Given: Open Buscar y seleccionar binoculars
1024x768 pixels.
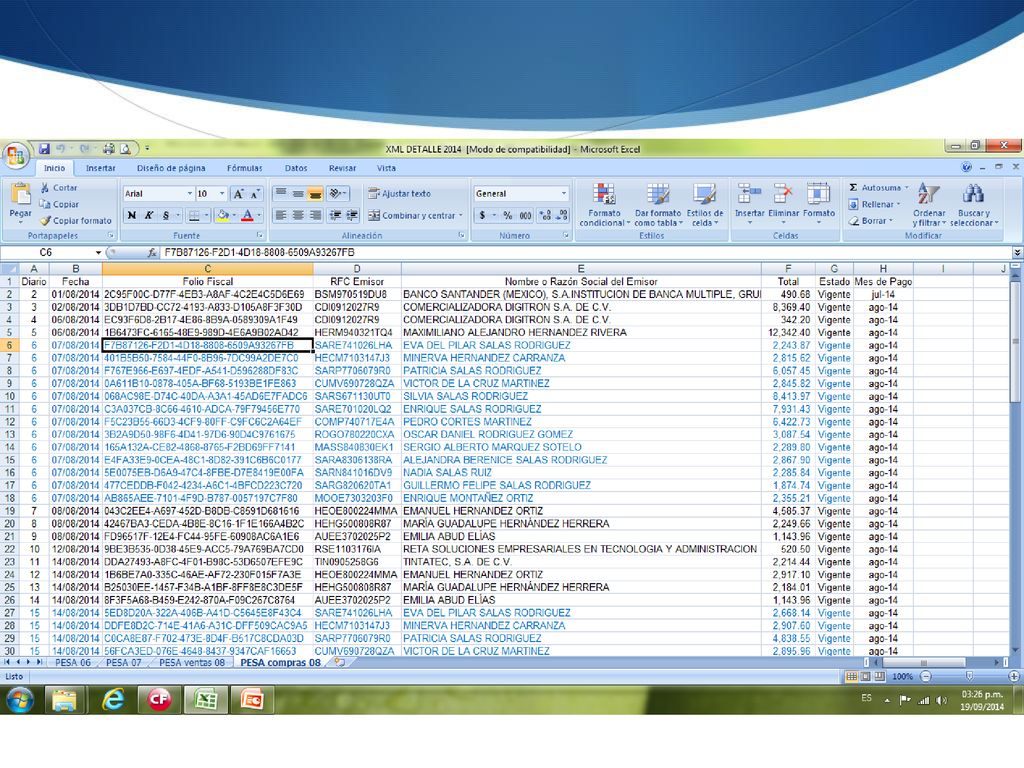Looking at the screenshot, I should (x=974, y=205).
